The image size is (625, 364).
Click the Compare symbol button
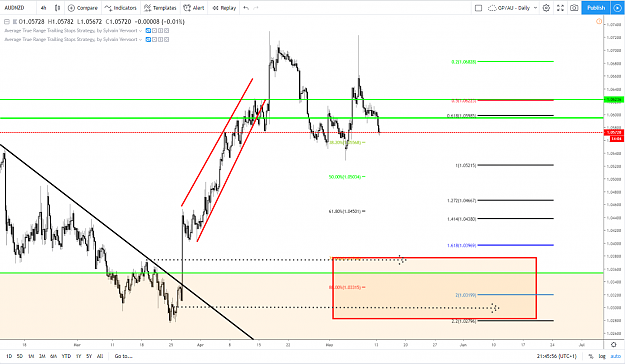(83, 8)
